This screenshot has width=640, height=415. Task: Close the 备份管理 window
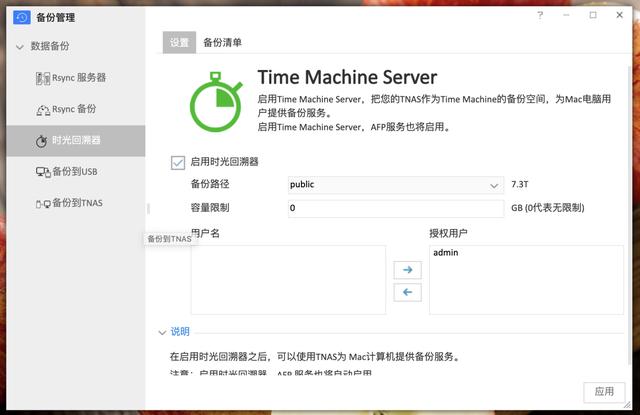619,15
